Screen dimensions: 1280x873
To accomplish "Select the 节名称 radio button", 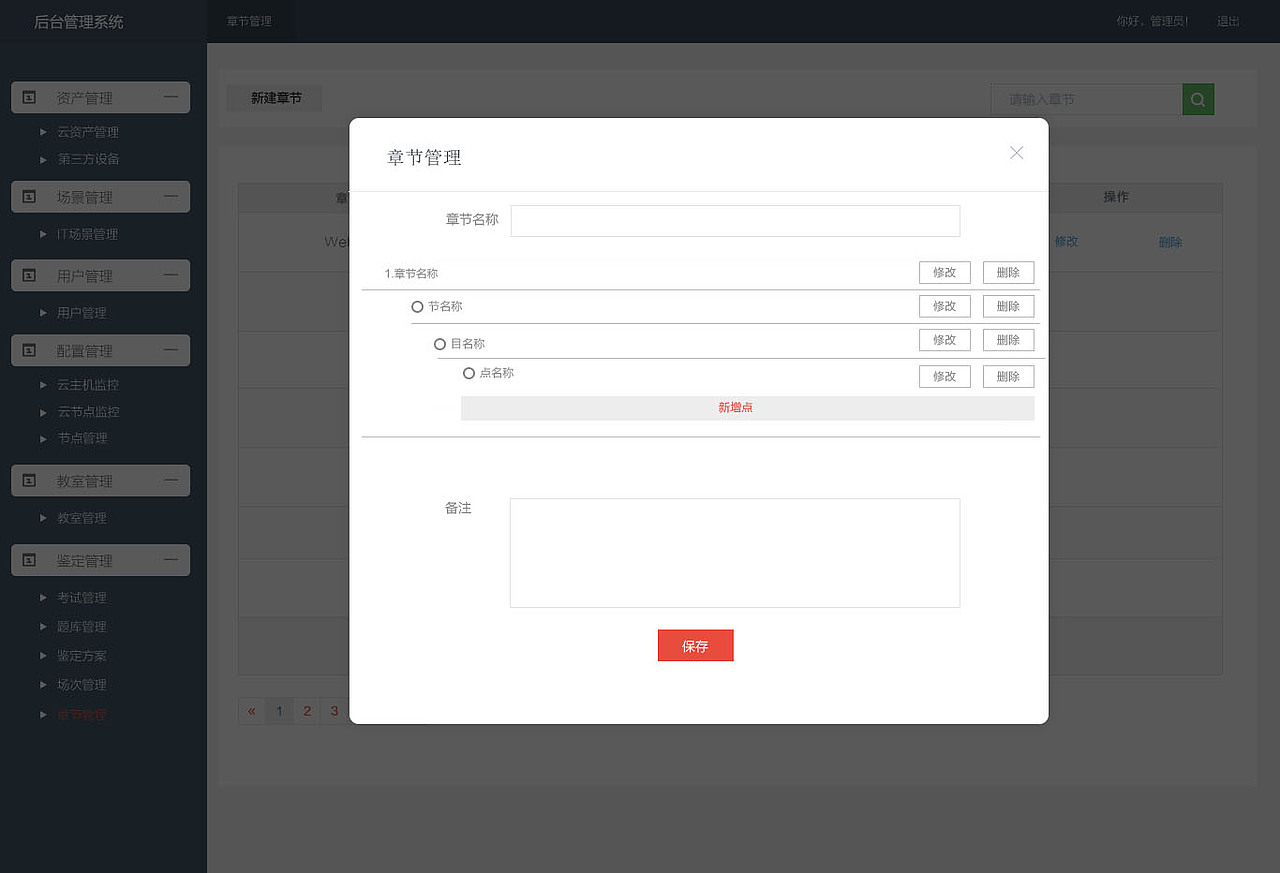I will click(417, 307).
